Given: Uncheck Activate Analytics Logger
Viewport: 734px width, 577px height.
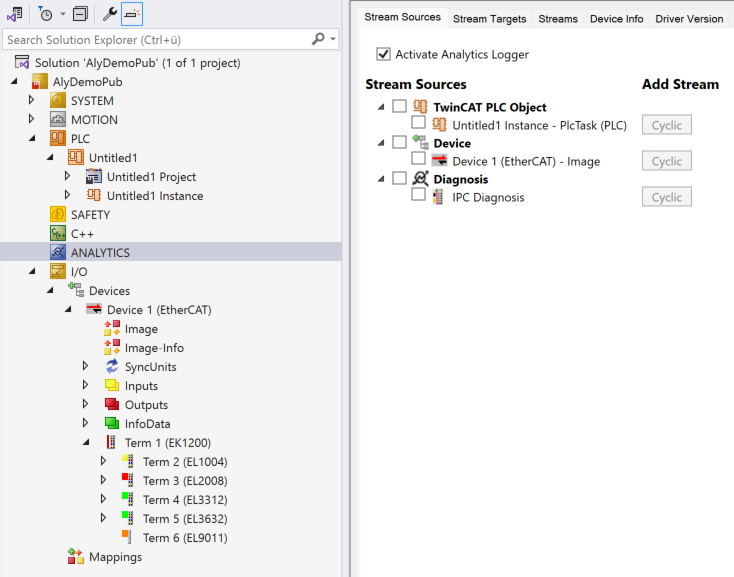Looking at the screenshot, I should click(x=383, y=54).
